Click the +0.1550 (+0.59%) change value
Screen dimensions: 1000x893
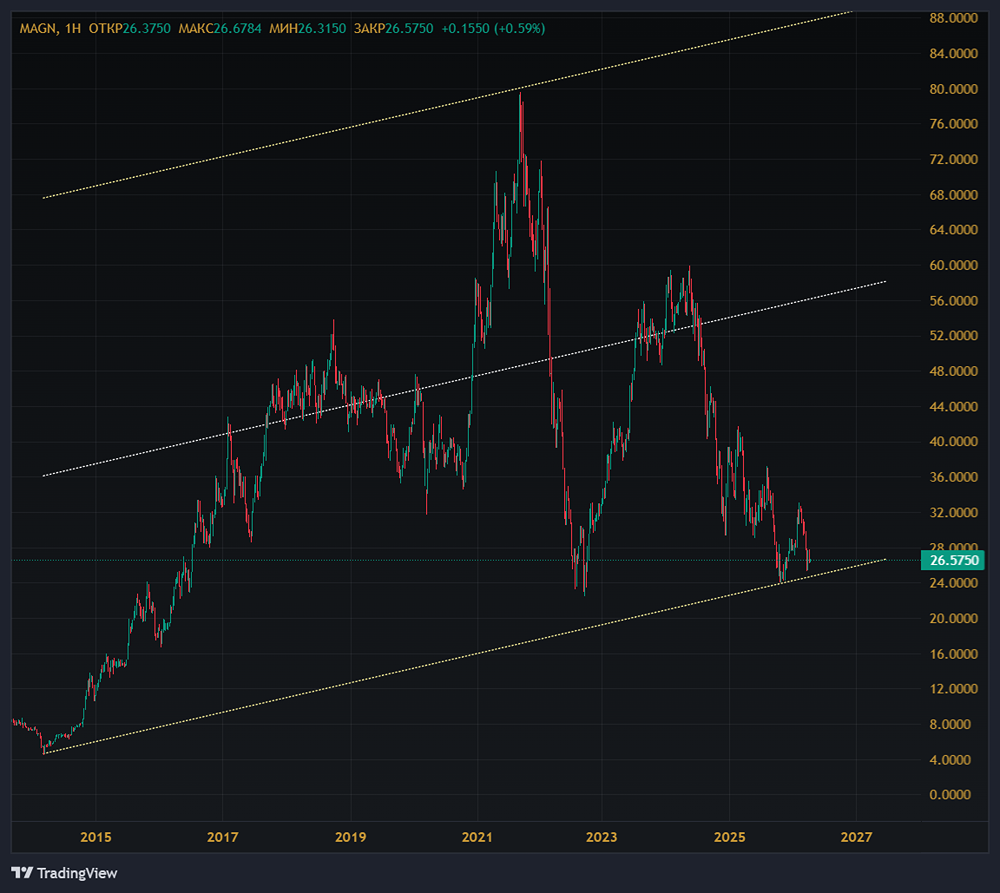[493, 29]
